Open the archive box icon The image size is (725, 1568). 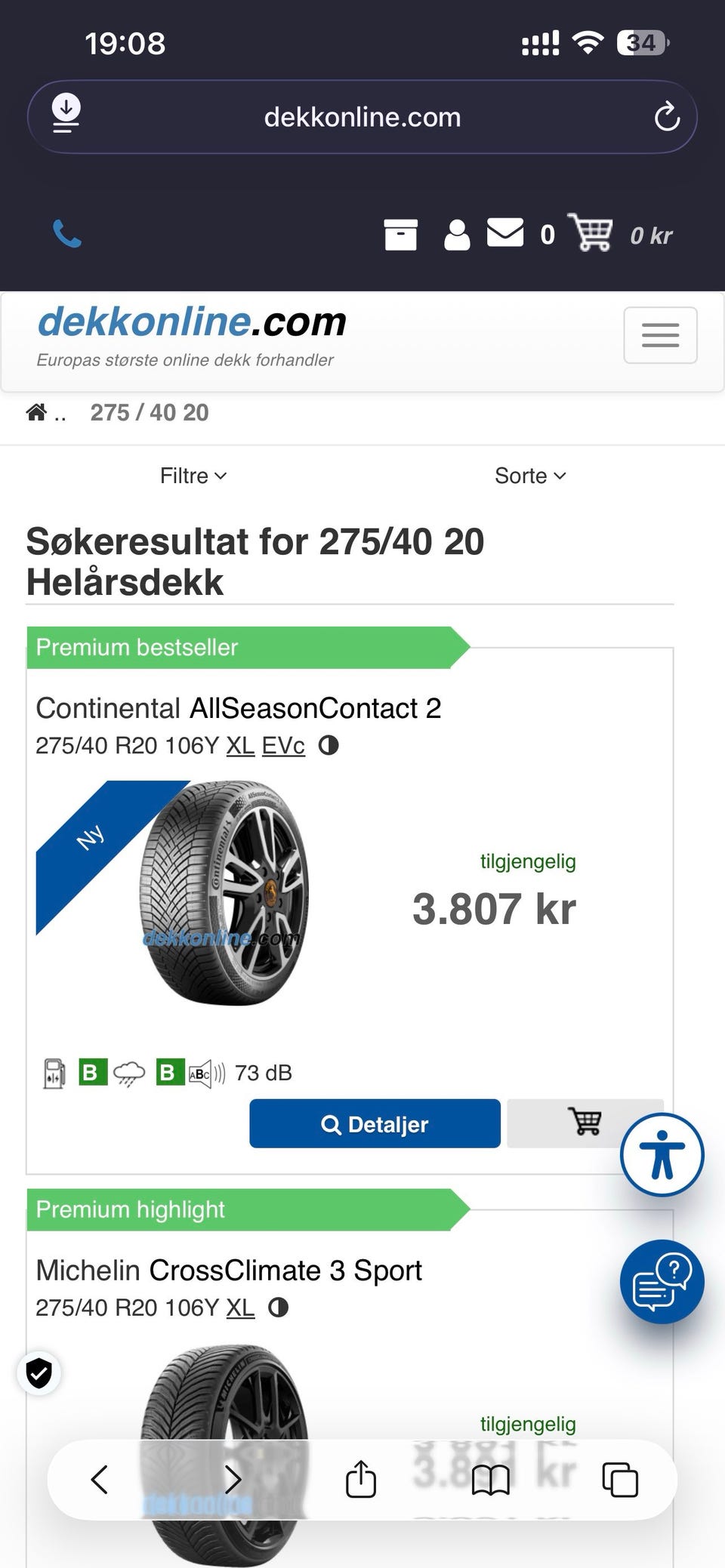click(400, 234)
